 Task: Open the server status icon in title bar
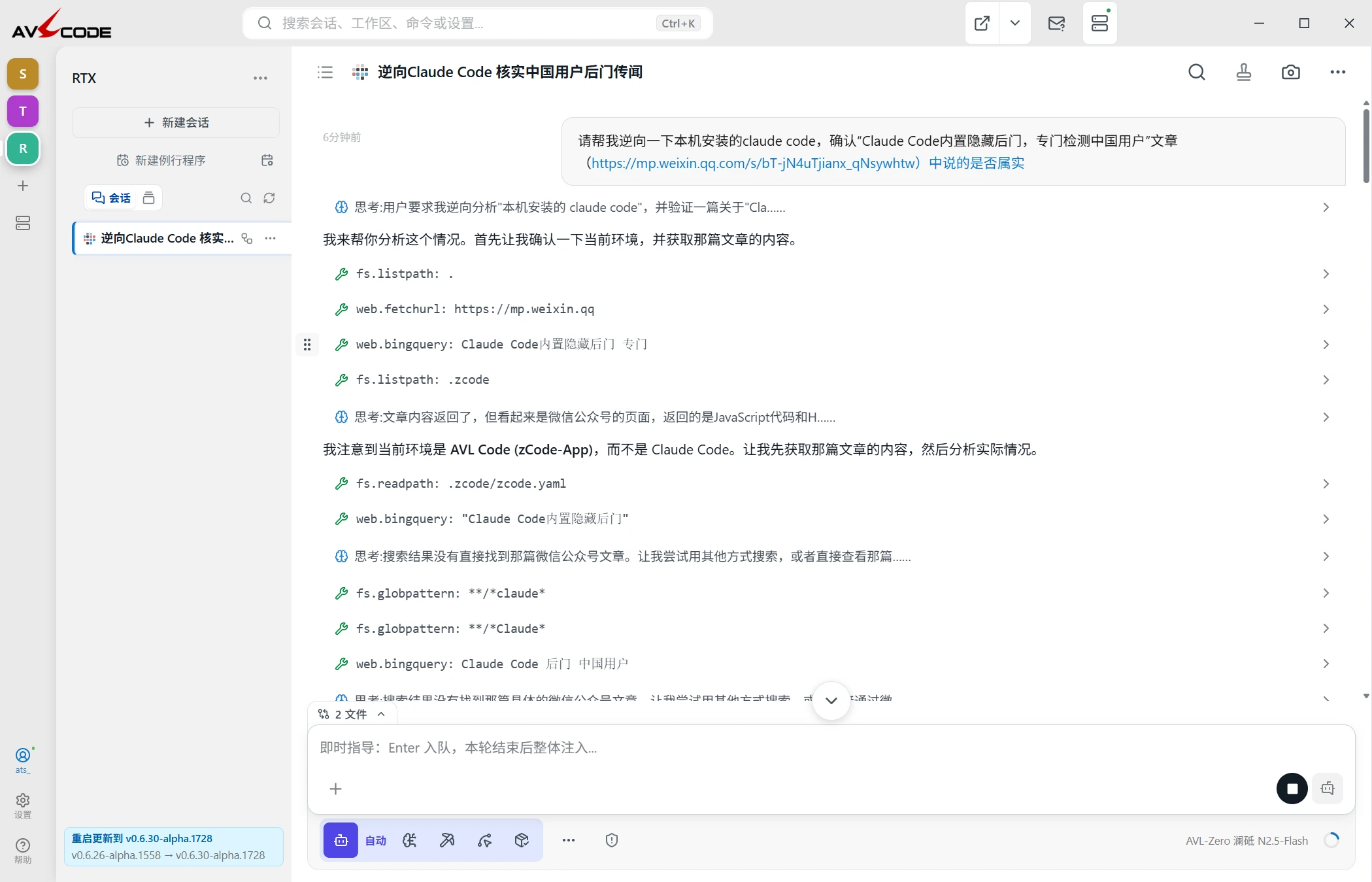coord(1099,23)
